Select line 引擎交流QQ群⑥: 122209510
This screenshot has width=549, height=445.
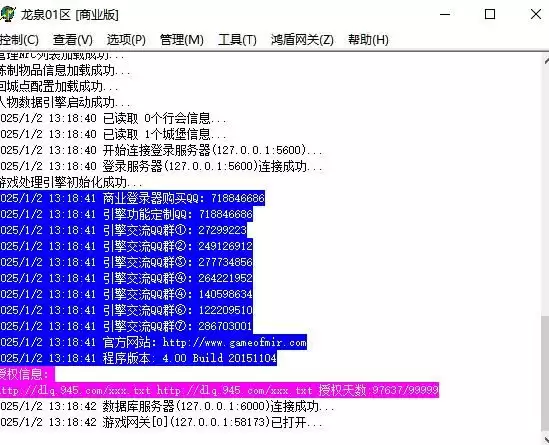coord(126,311)
